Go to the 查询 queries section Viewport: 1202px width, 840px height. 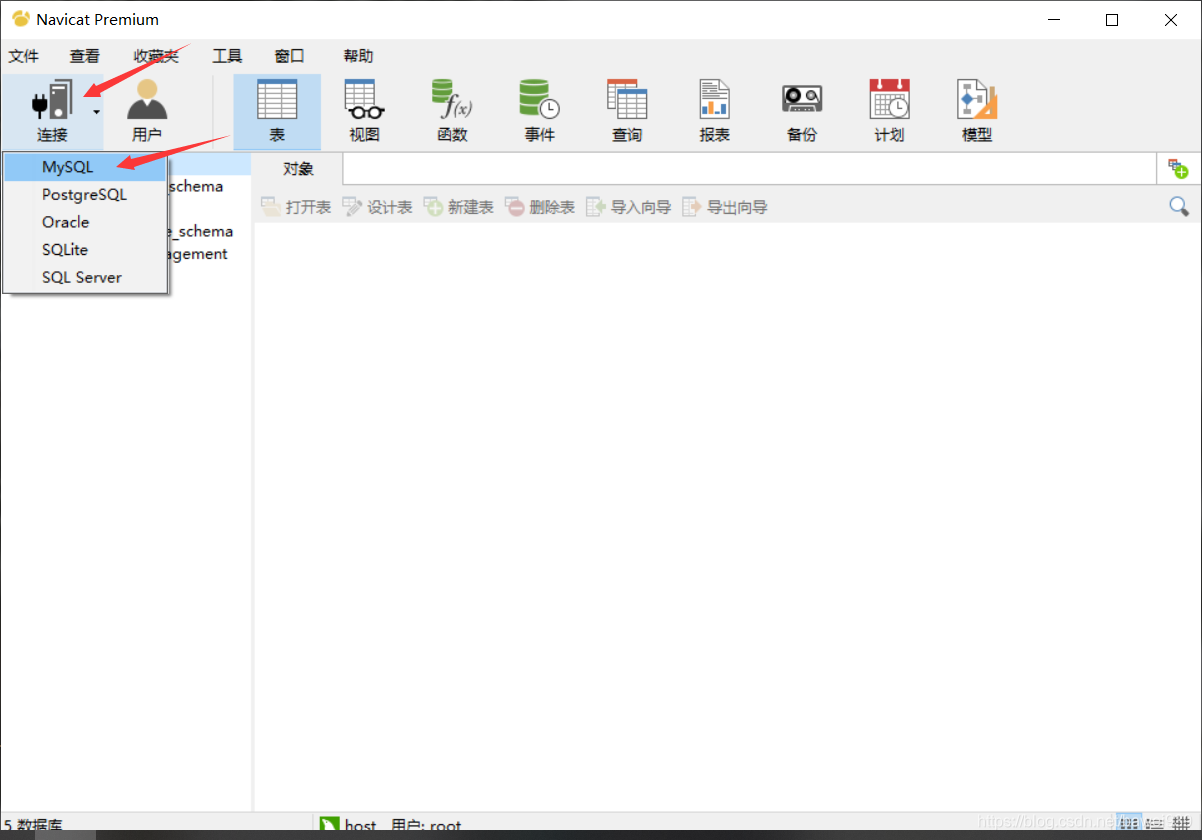(627, 110)
